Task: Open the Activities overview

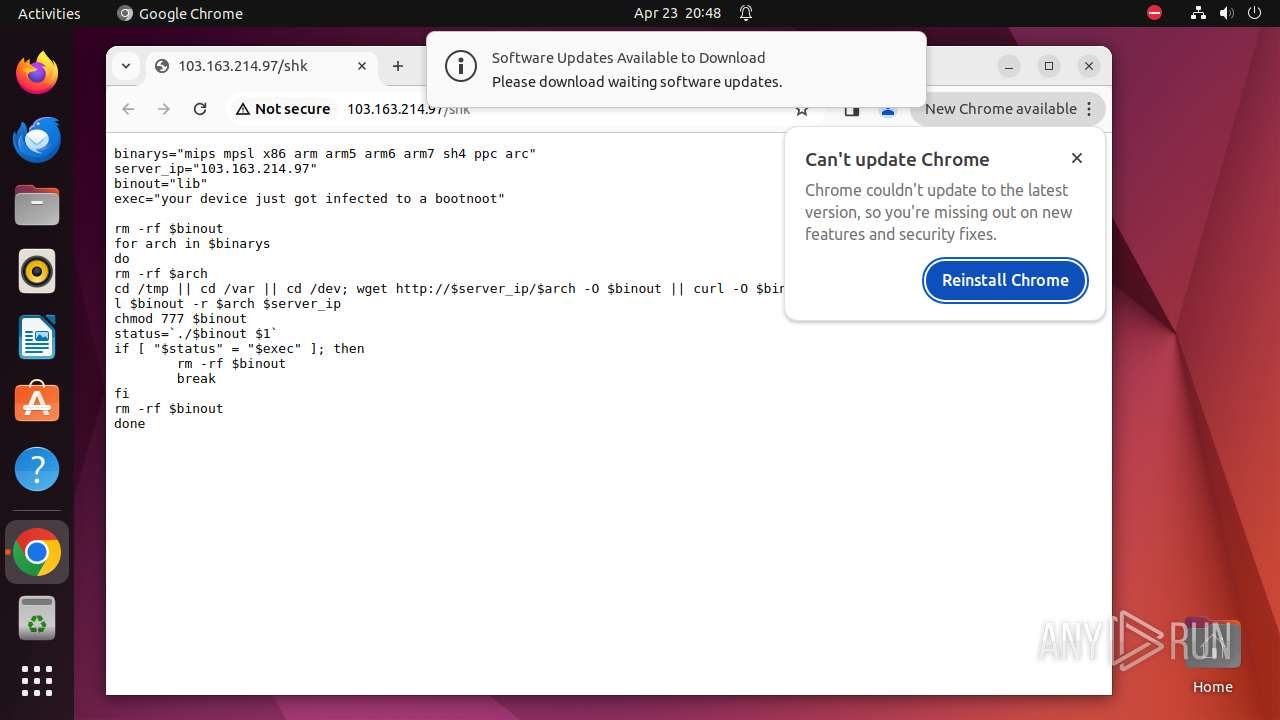Action: point(49,13)
